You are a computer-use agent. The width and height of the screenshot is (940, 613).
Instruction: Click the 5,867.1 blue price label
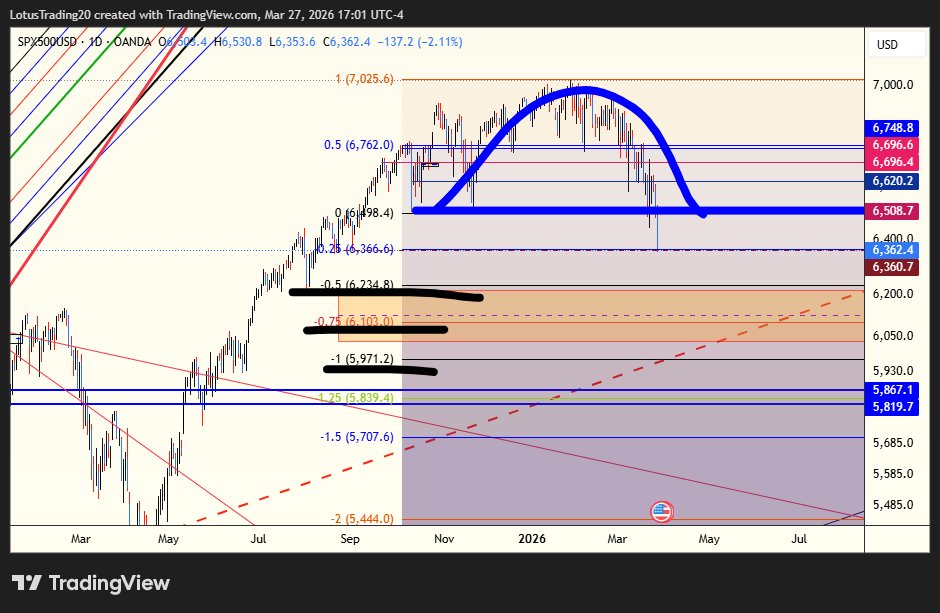pos(893,389)
